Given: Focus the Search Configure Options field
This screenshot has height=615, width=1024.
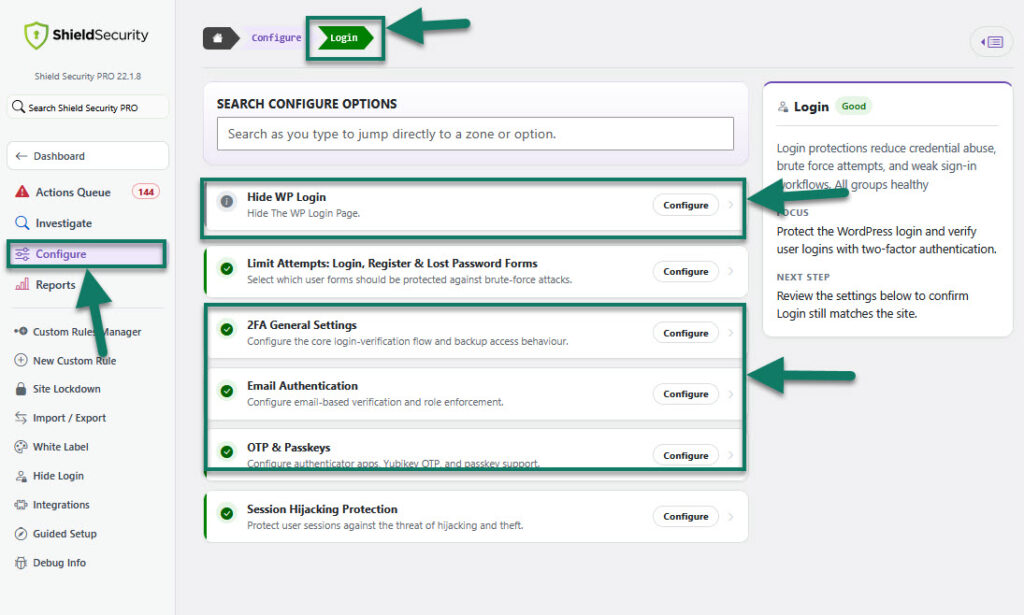Looking at the screenshot, I should click(475, 134).
